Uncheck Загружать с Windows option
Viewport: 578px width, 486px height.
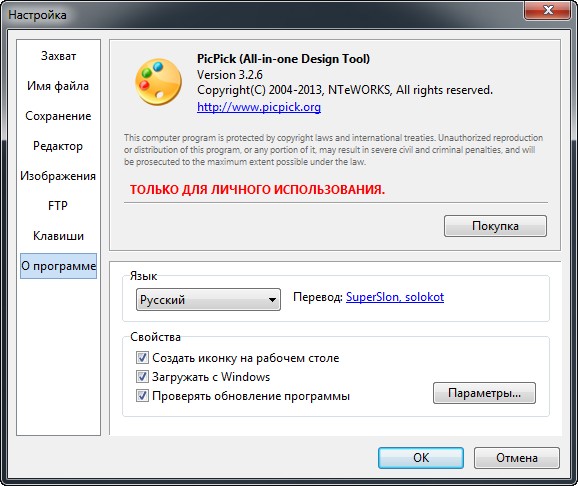tap(142, 376)
